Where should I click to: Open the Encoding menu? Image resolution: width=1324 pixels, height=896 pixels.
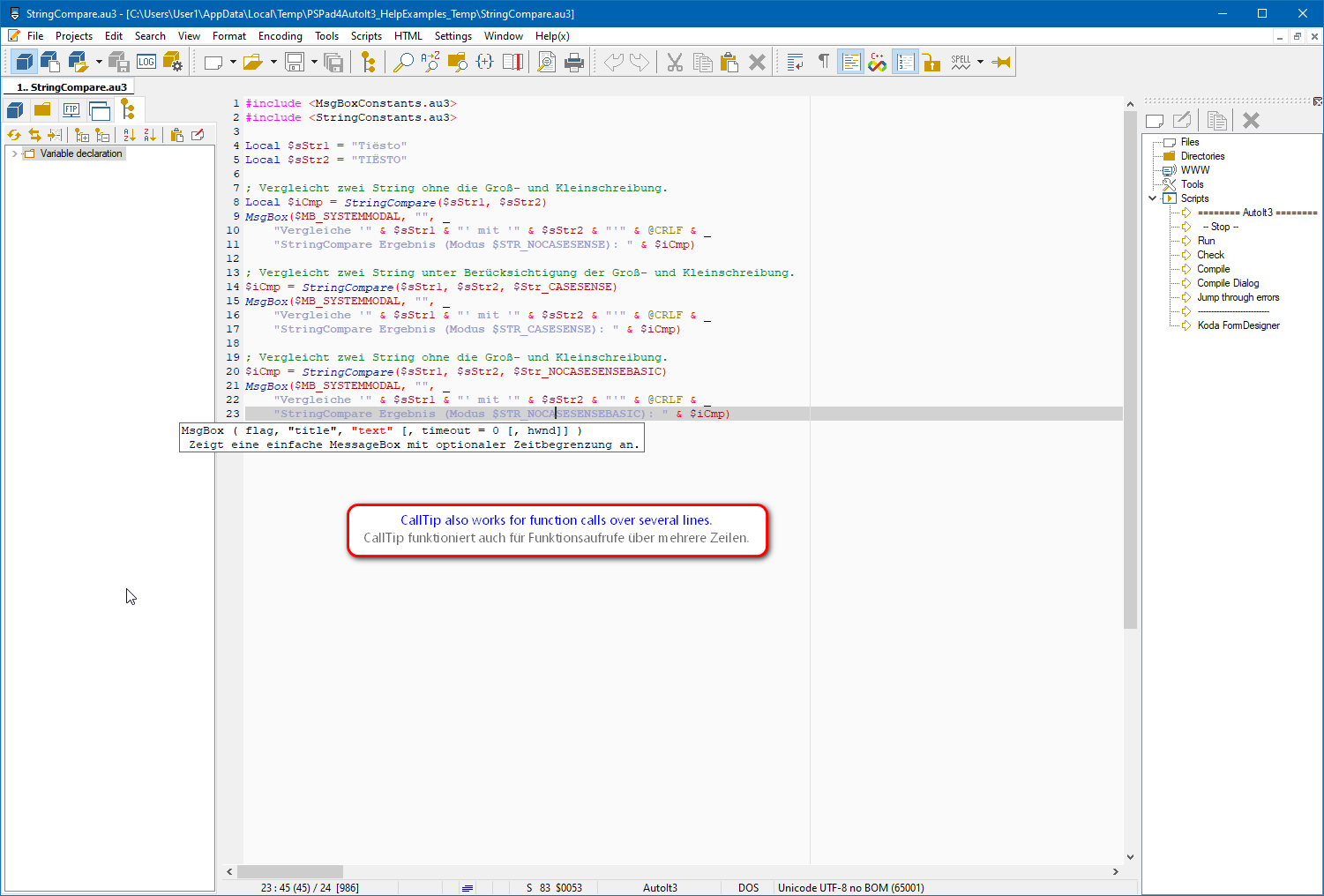click(x=280, y=36)
